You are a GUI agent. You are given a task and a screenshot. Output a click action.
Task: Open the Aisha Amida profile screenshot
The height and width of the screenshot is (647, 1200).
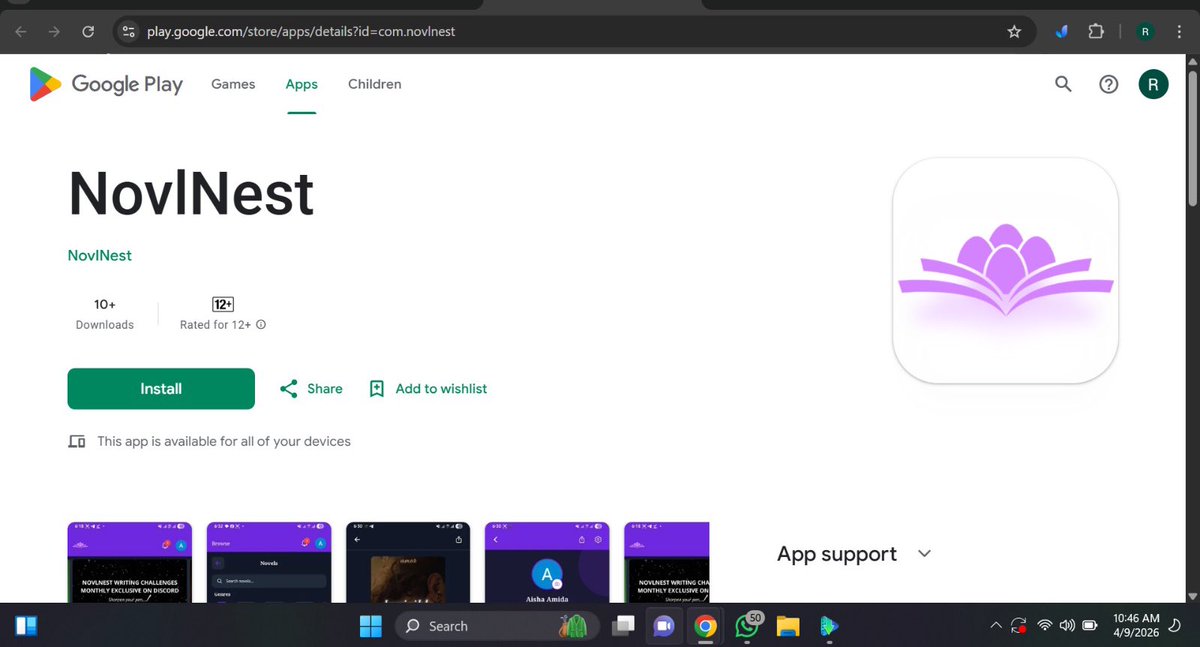546,562
